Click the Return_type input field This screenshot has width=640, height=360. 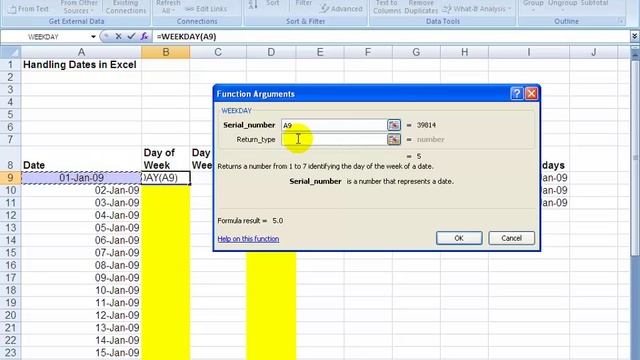click(x=334, y=140)
